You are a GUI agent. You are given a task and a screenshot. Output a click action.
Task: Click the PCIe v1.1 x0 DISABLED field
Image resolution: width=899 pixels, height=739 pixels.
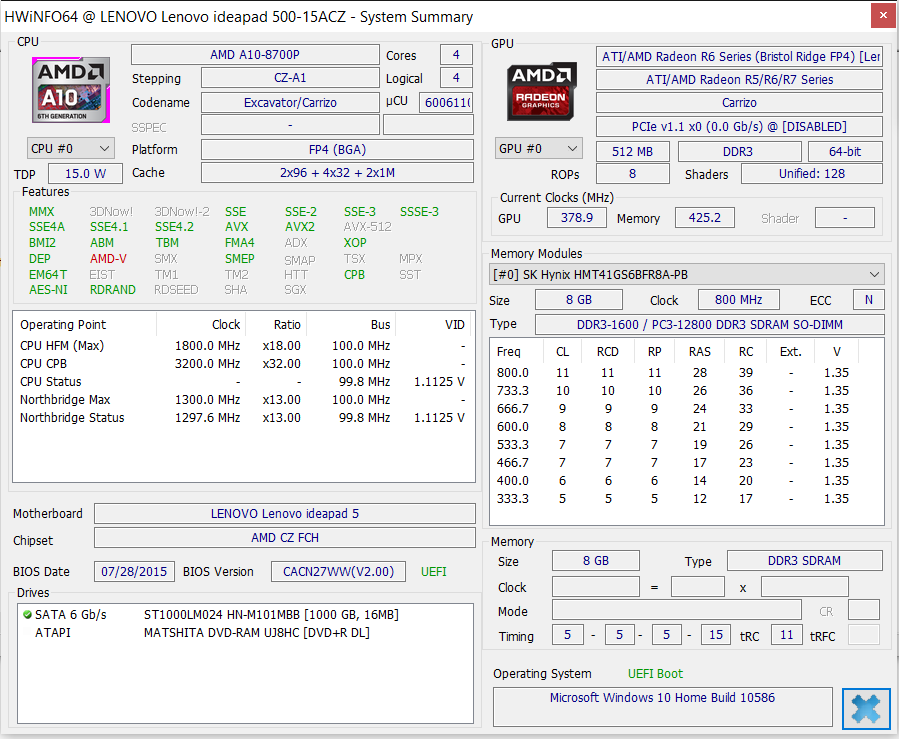click(739, 127)
